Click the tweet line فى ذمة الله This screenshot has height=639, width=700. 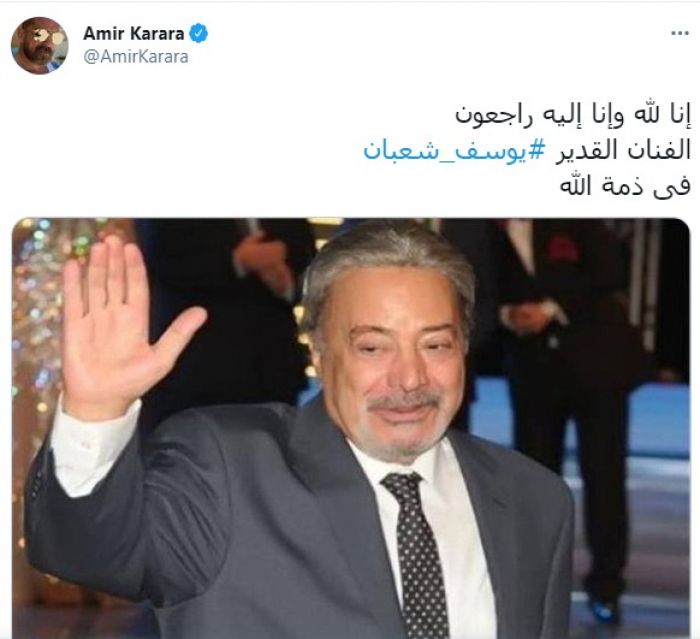pyautogui.click(x=625, y=186)
